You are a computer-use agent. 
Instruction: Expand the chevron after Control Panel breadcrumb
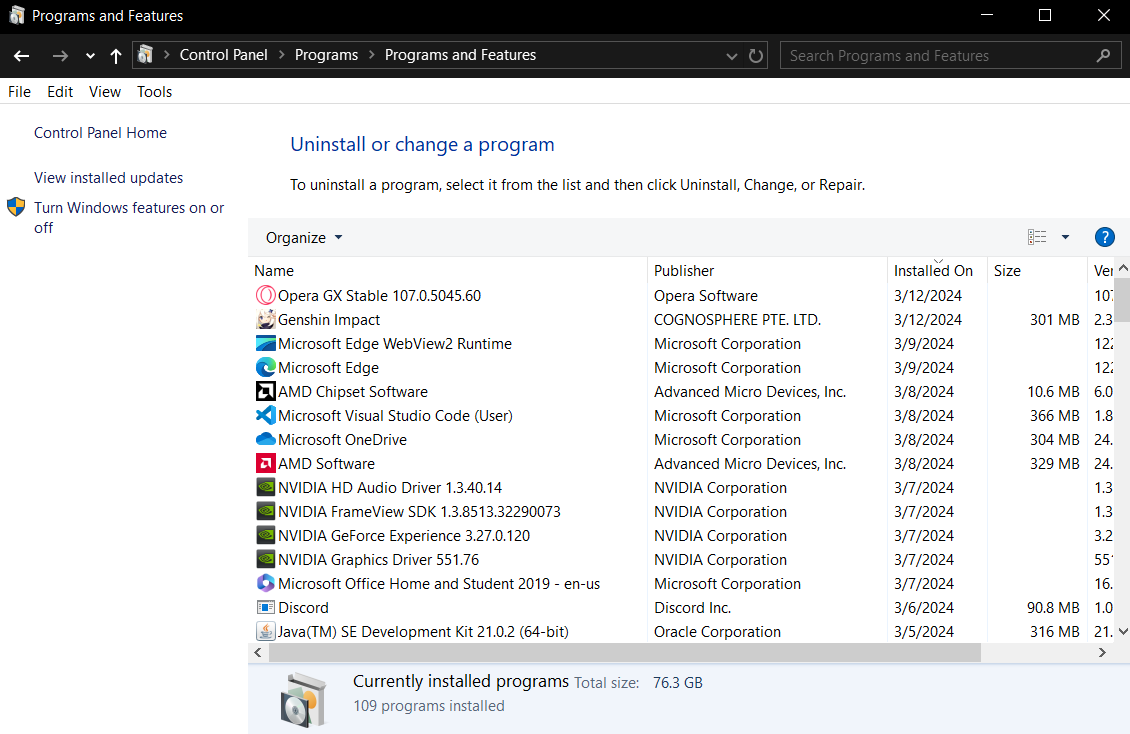pos(281,55)
